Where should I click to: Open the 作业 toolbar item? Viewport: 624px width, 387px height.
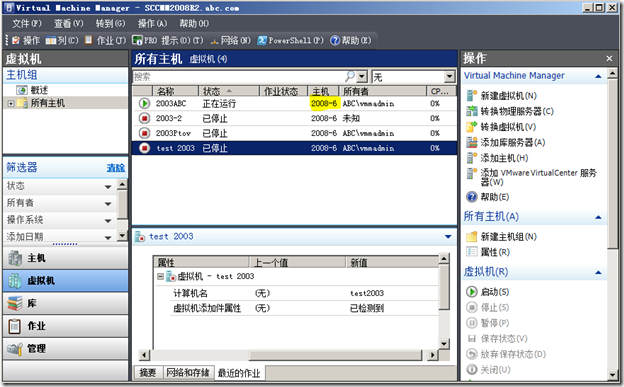tap(105, 40)
